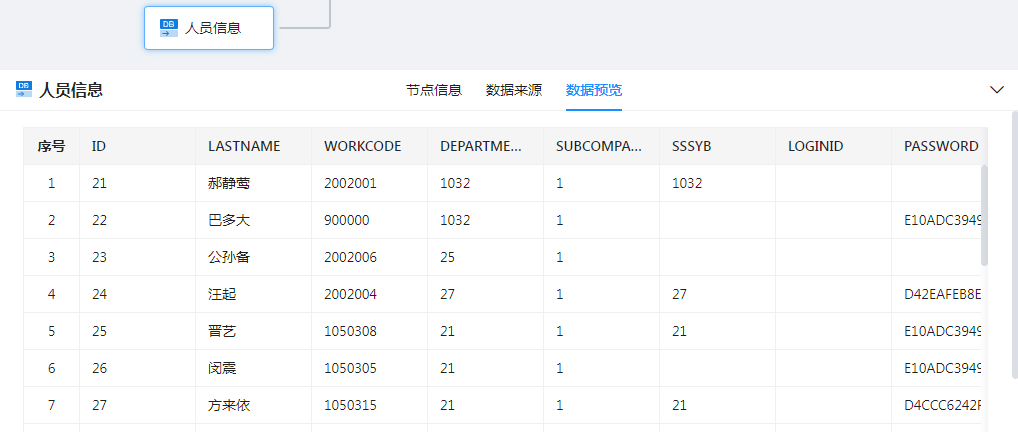The width and height of the screenshot is (1018, 438).
Task: Click the LASTNAME column header
Action: (244, 146)
